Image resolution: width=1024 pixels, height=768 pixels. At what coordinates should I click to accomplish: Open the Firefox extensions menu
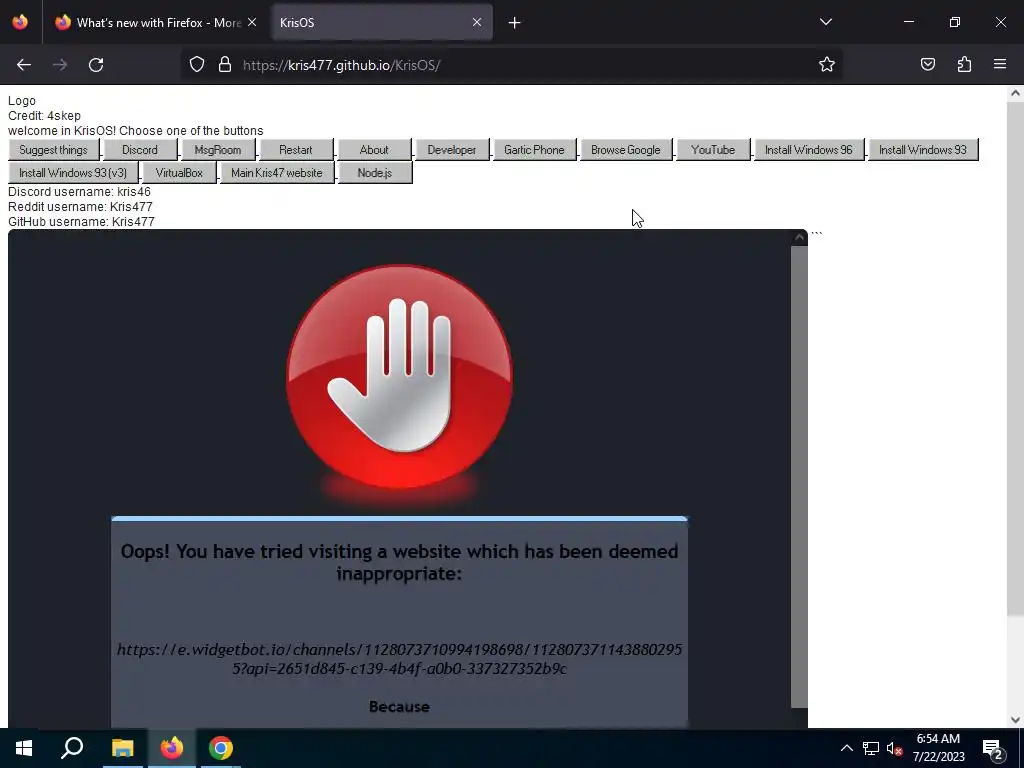point(964,64)
